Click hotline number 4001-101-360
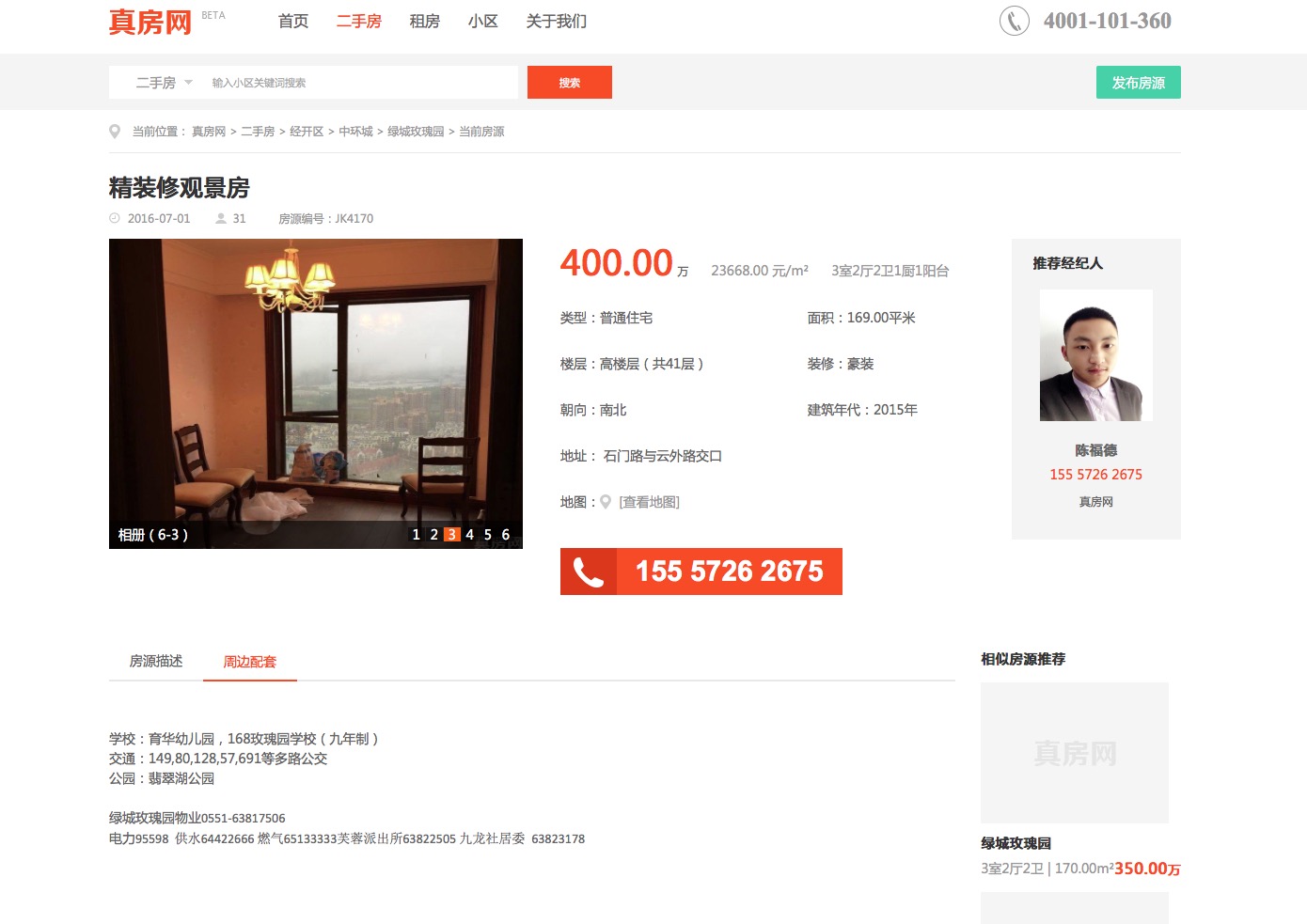 [x=1108, y=21]
